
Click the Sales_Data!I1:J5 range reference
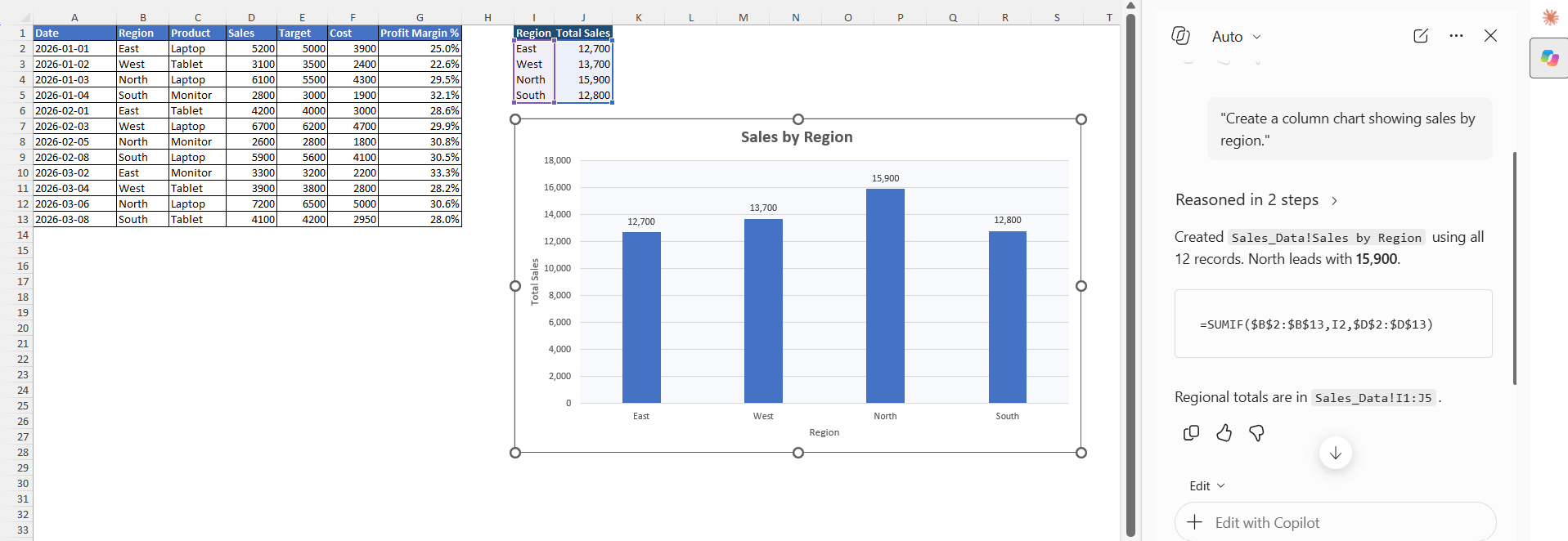click(x=1373, y=398)
